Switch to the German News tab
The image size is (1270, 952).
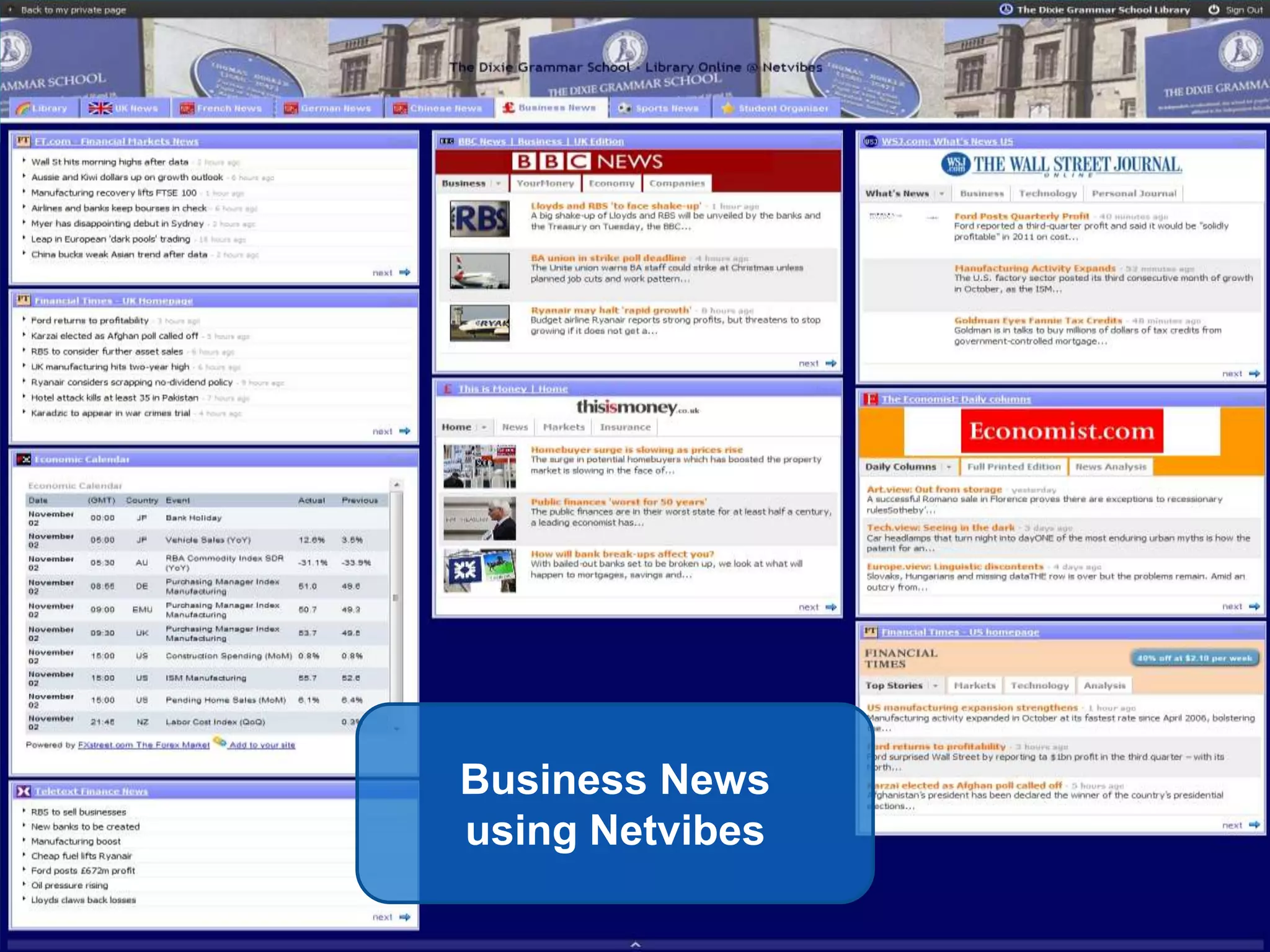coord(327,108)
